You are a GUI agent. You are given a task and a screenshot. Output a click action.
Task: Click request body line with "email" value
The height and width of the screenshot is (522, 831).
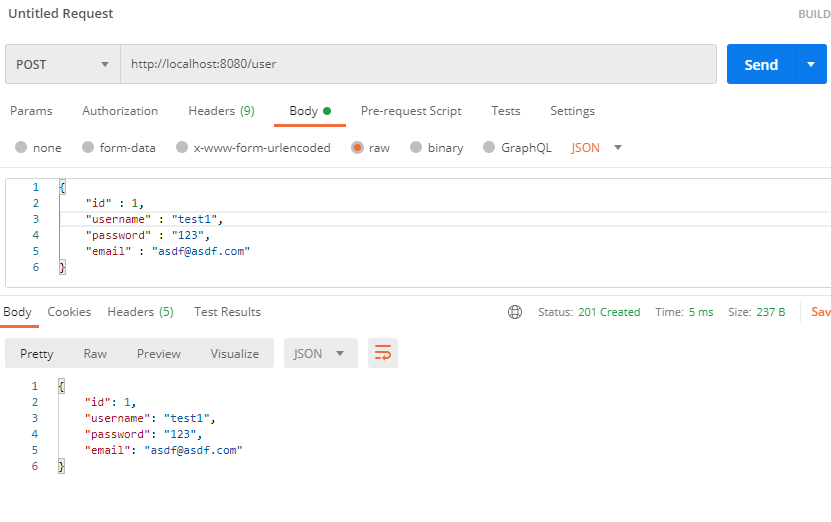[167, 251]
